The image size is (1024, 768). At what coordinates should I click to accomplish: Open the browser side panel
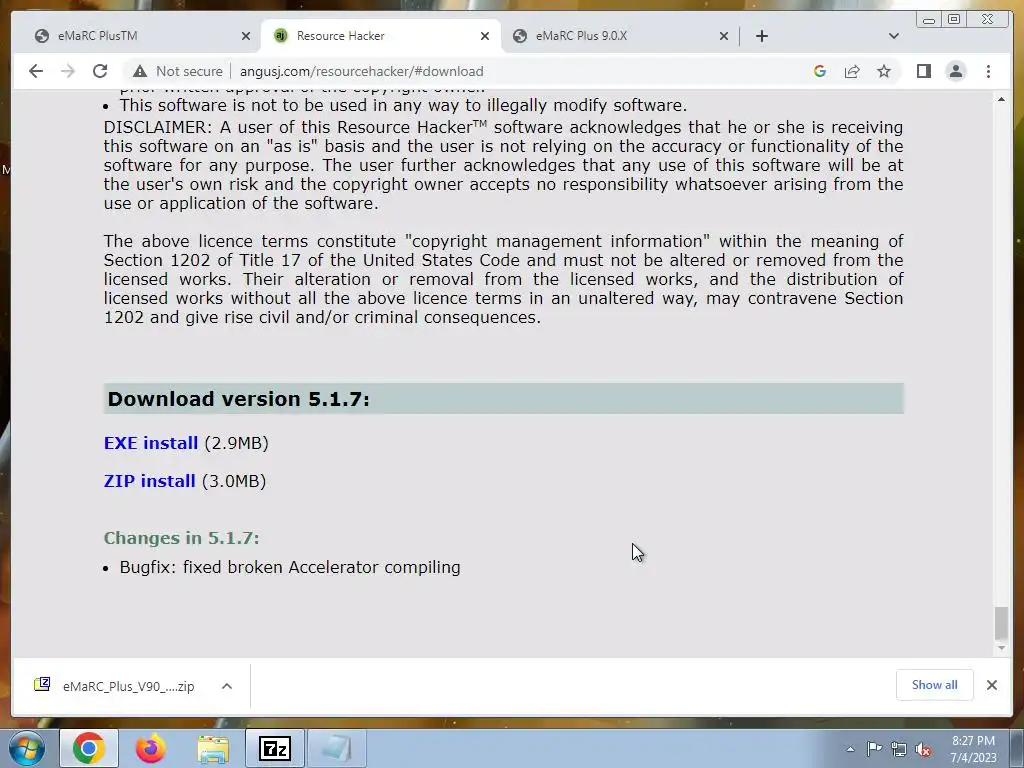(x=923, y=71)
